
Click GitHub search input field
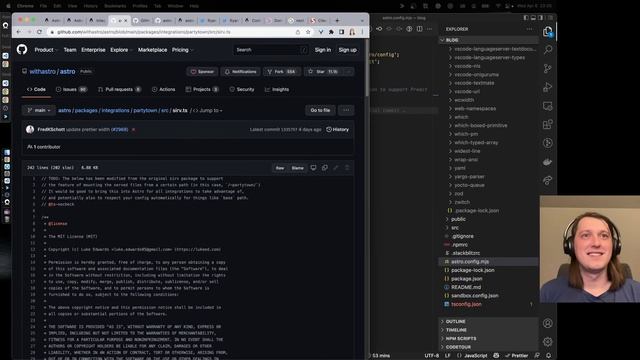coord(271,50)
